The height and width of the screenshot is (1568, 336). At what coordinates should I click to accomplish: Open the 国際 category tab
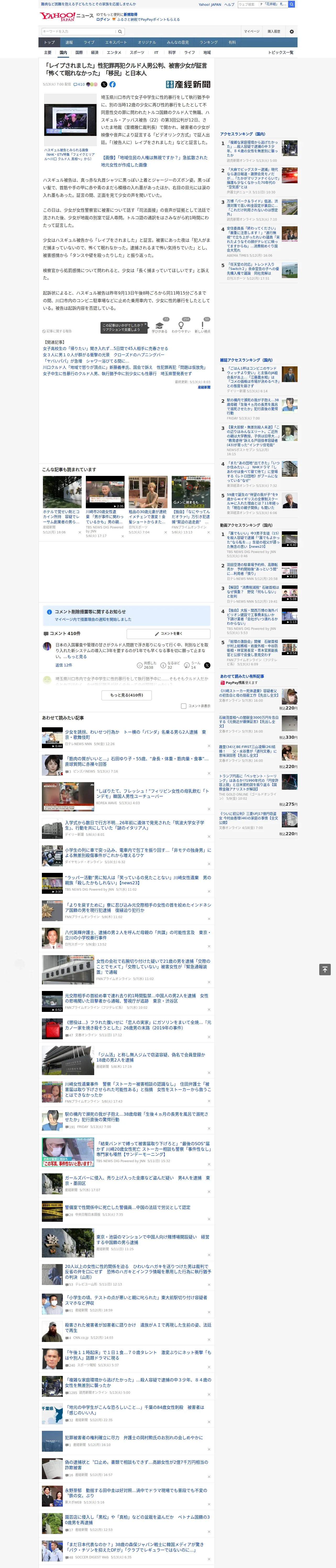point(79,52)
